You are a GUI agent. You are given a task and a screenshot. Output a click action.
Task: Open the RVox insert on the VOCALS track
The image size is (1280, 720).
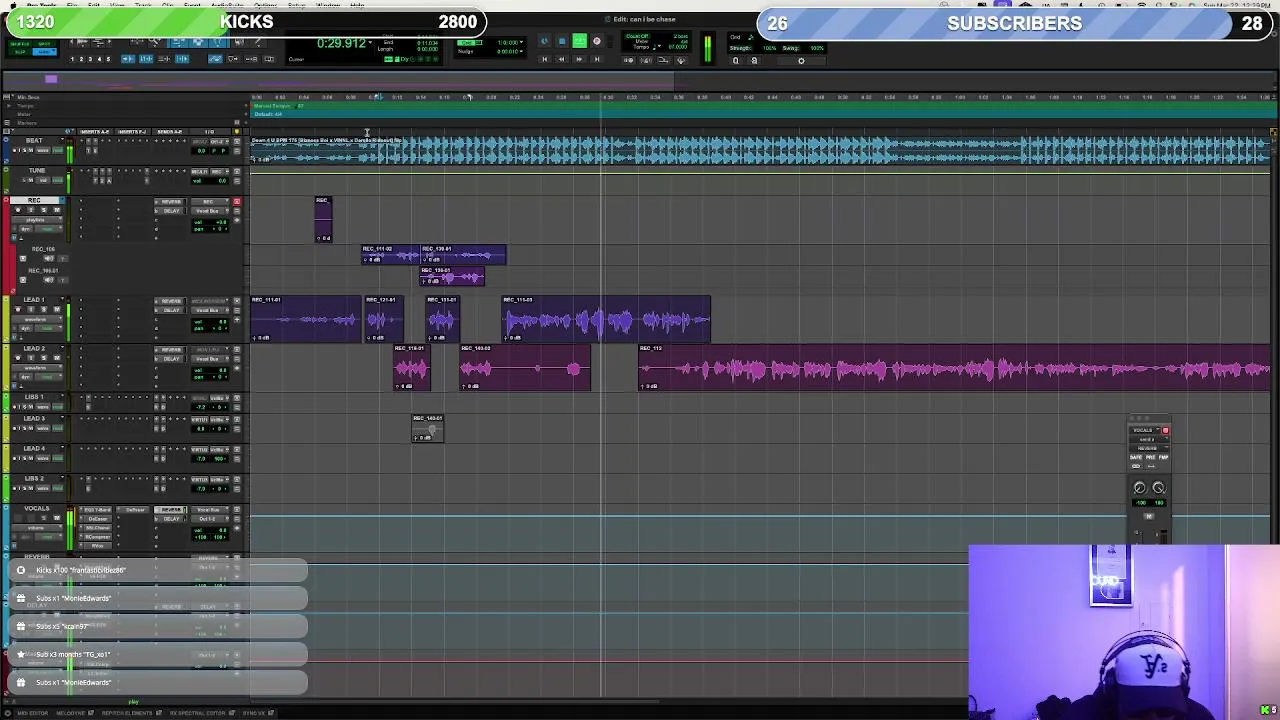96,546
